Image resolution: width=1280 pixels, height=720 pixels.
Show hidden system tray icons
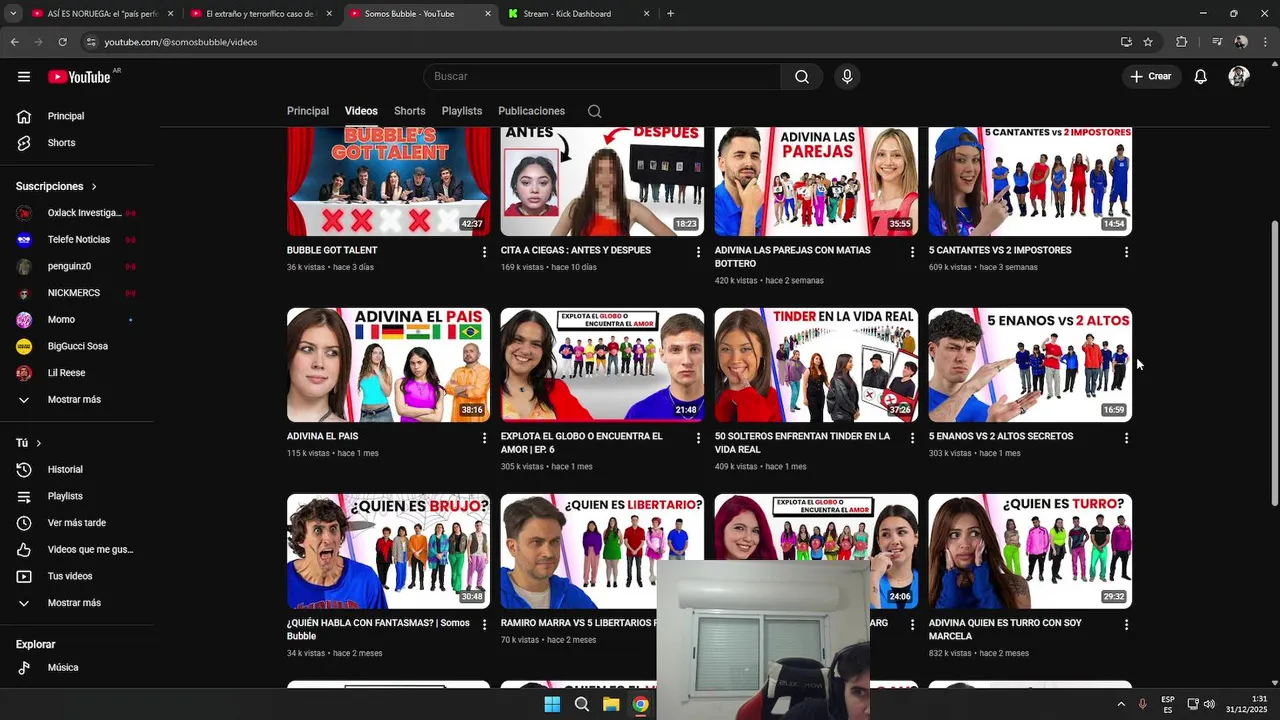1121,704
